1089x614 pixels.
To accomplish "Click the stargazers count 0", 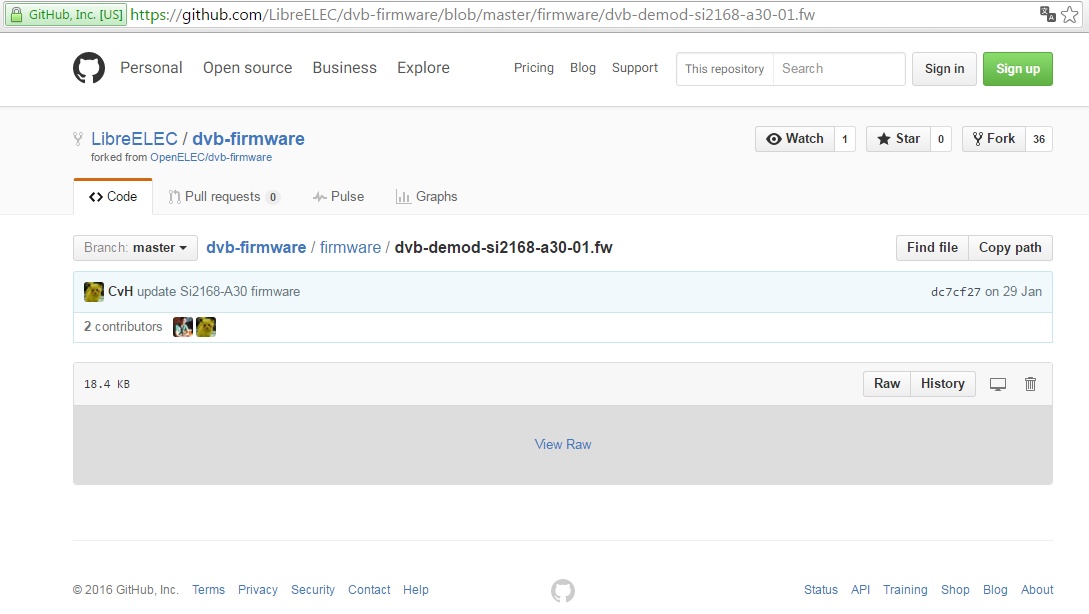I will coord(940,139).
